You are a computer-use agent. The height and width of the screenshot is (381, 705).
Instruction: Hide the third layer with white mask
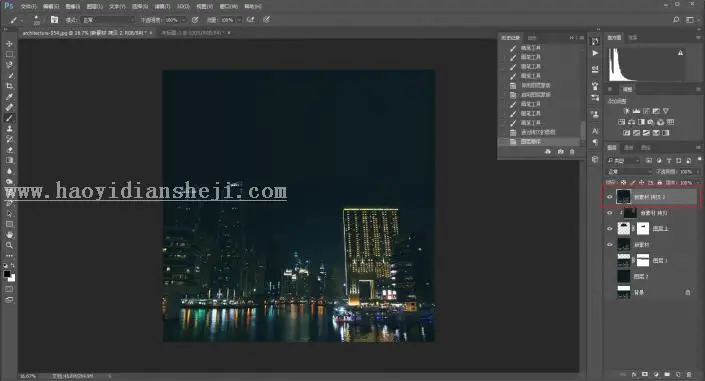point(610,229)
